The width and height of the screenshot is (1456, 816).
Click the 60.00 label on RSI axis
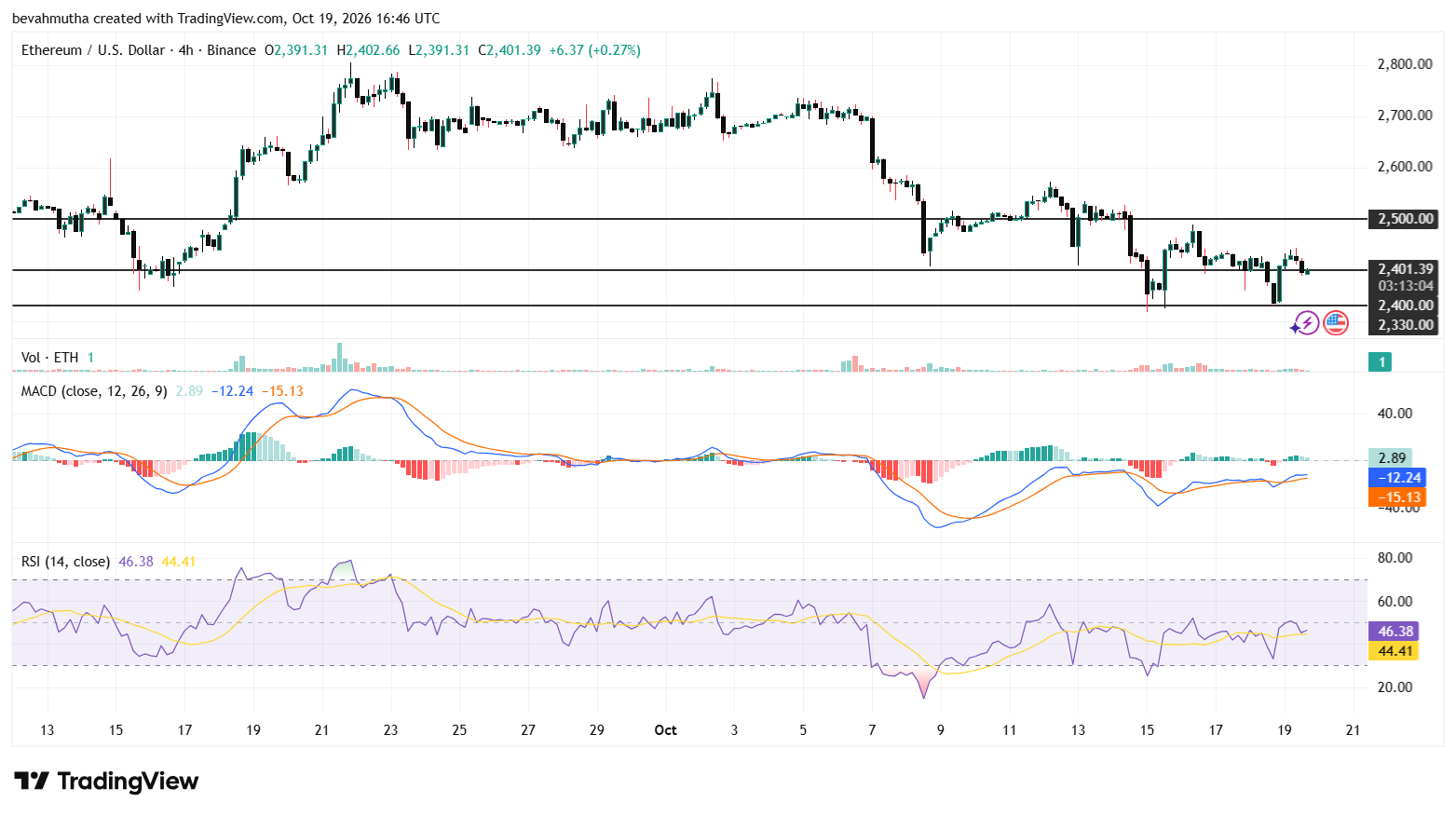1395,602
